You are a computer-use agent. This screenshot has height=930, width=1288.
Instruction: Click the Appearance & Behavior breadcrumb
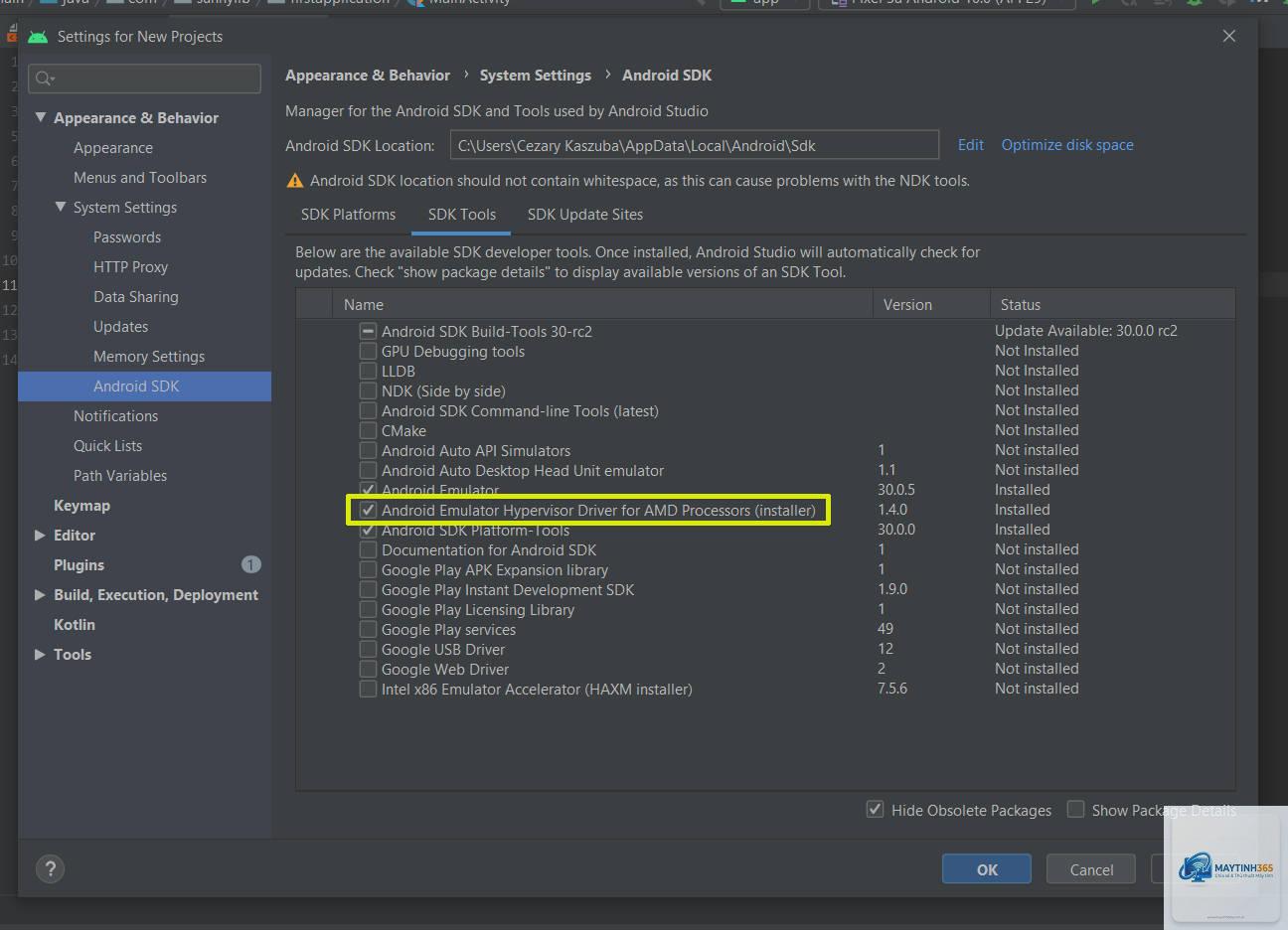[368, 76]
